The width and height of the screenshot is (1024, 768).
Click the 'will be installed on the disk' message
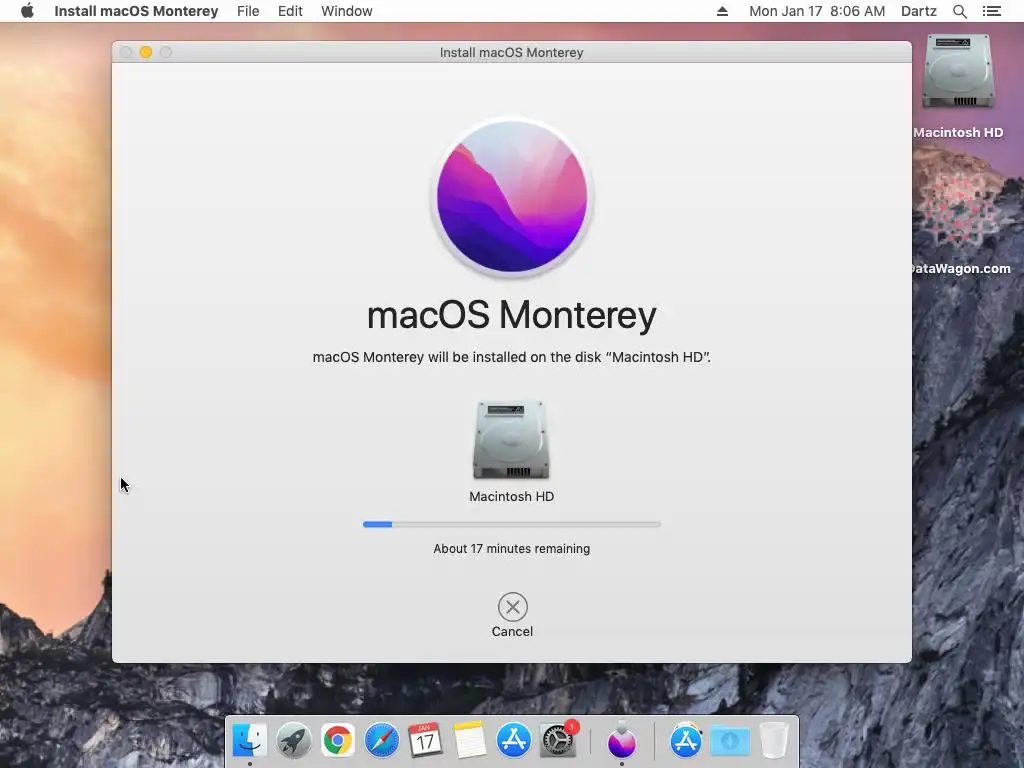point(512,357)
